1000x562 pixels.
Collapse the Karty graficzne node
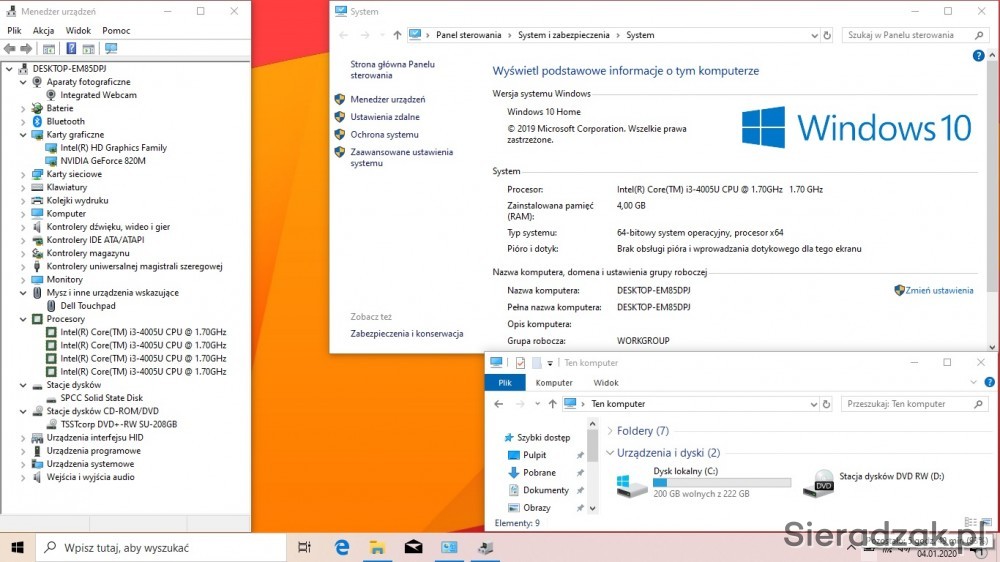click(23, 135)
